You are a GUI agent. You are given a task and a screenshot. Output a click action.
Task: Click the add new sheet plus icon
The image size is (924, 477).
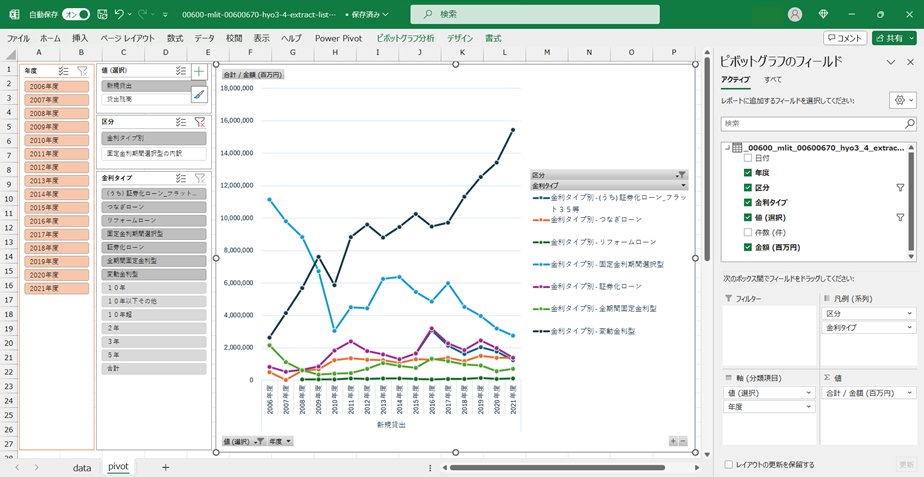[x=166, y=467]
